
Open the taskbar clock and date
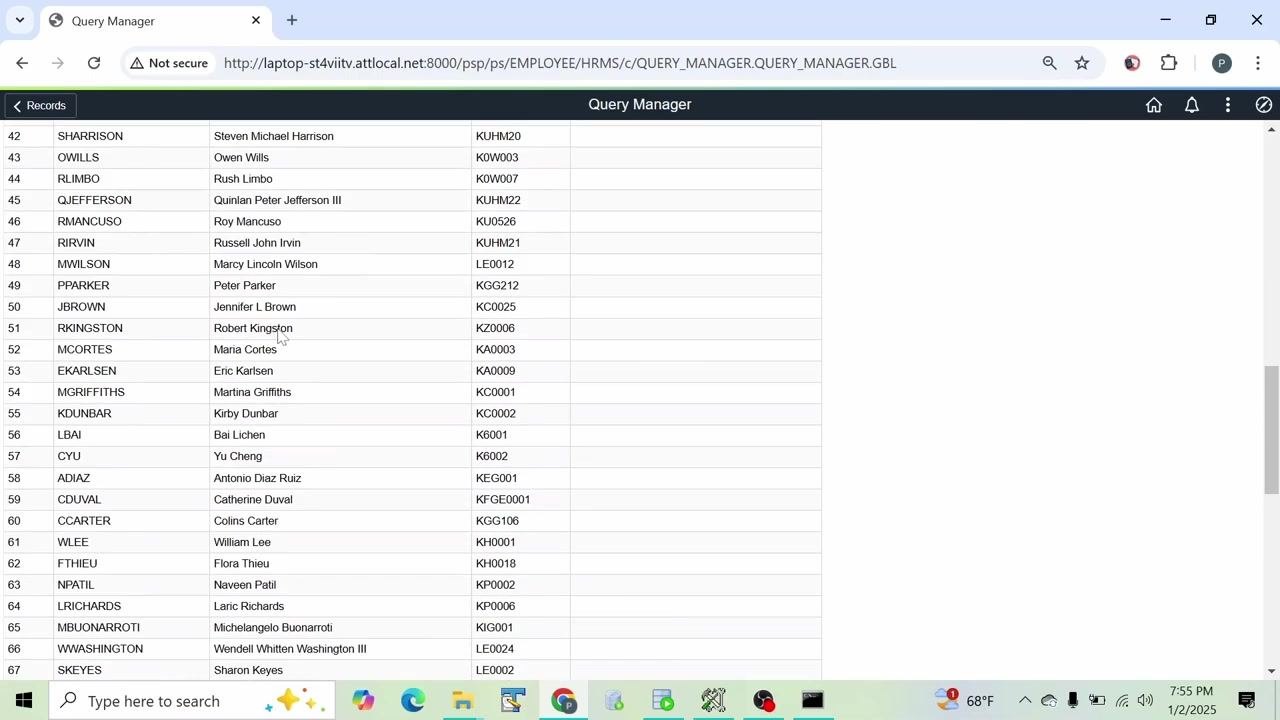click(1190, 701)
